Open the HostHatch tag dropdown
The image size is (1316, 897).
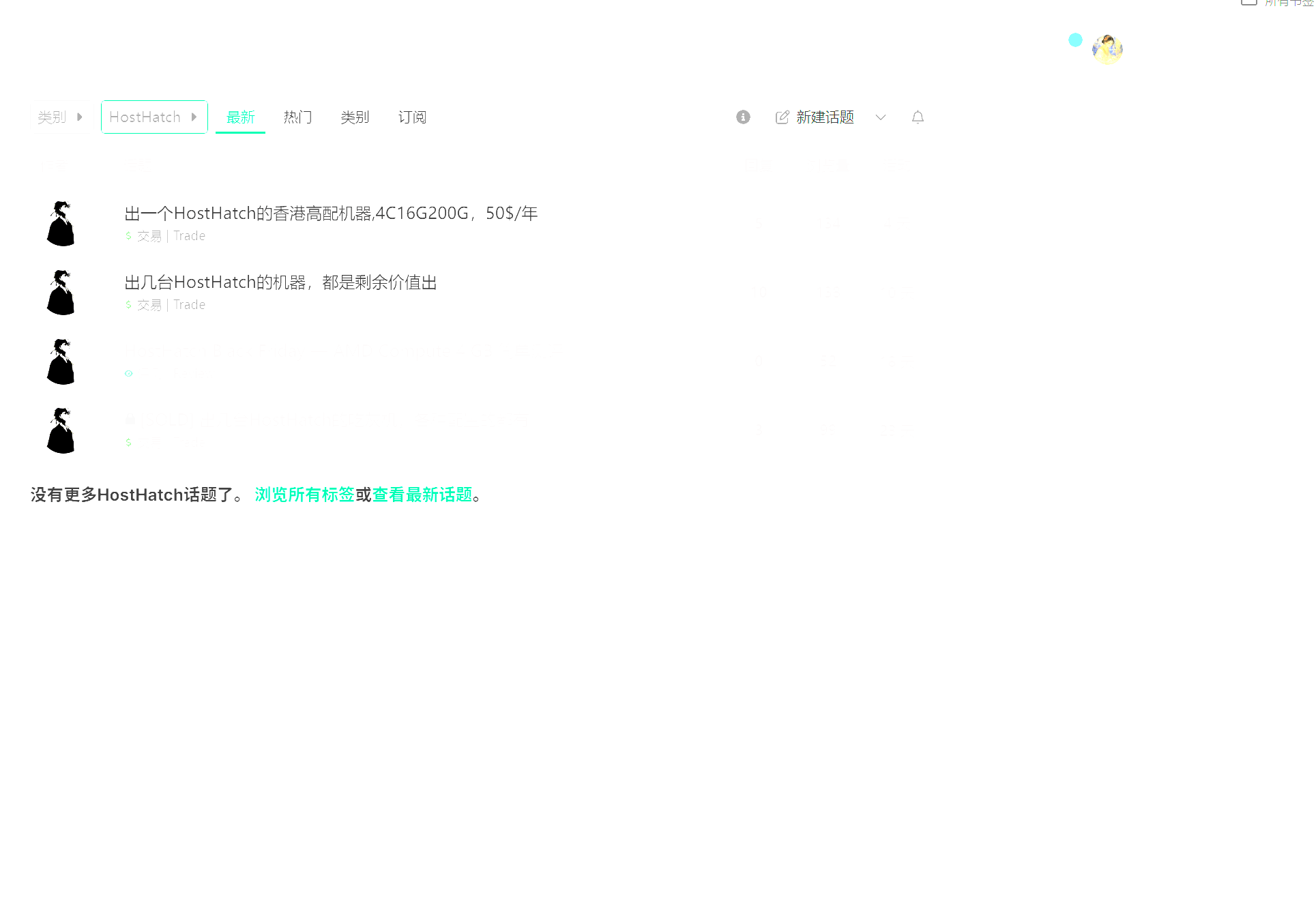coord(154,117)
